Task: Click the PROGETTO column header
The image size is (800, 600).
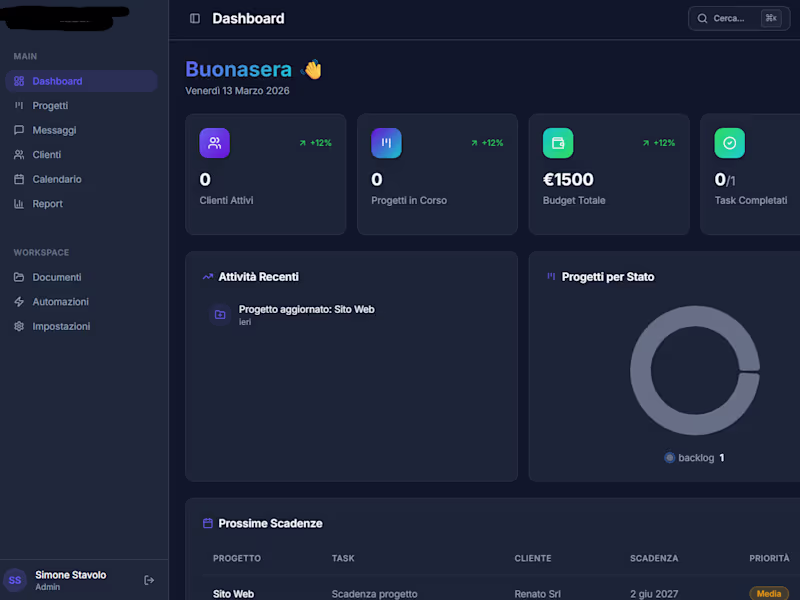Action: pyautogui.click(x=237, y=558)
